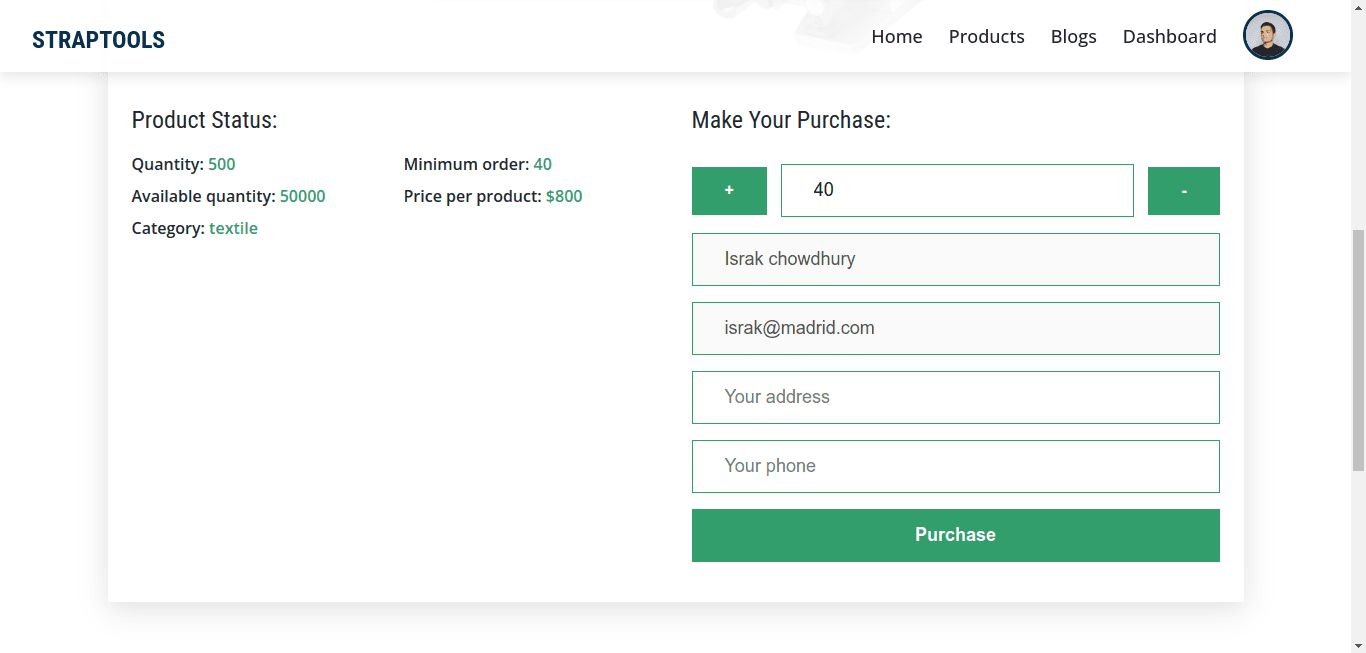Click the $800 price value

564,196
